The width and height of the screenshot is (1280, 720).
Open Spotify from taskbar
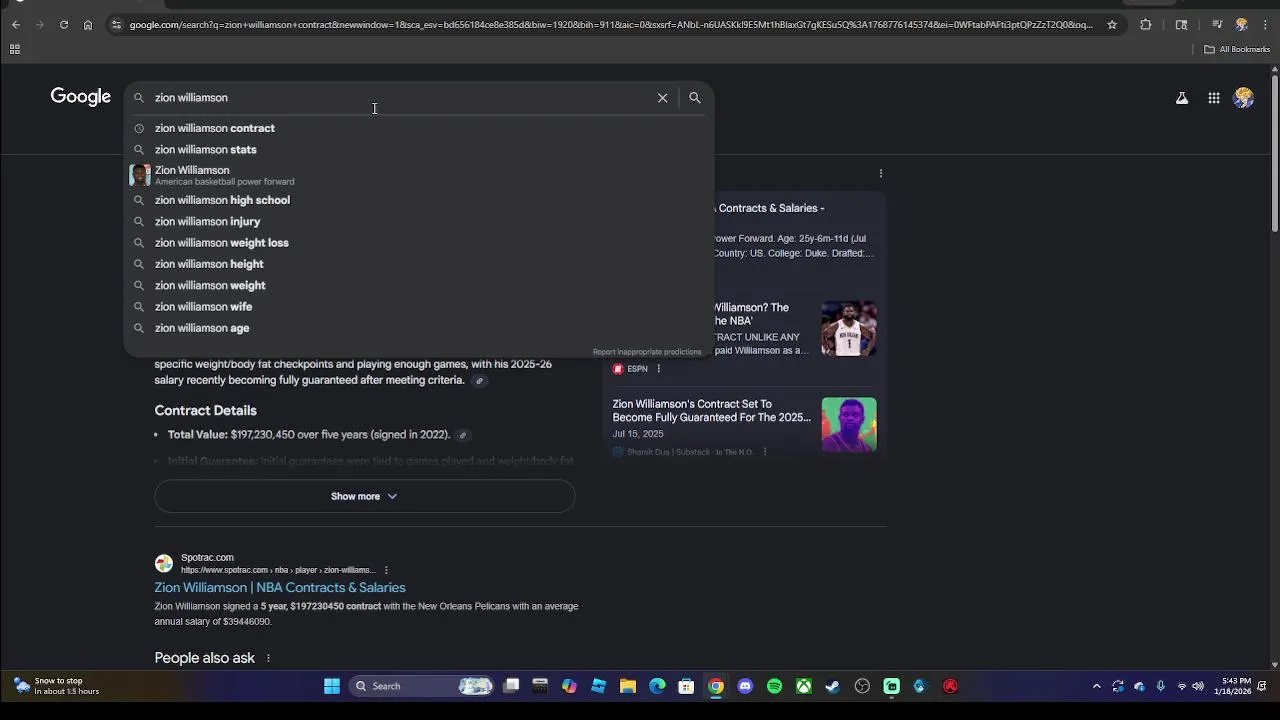[774, 686]
